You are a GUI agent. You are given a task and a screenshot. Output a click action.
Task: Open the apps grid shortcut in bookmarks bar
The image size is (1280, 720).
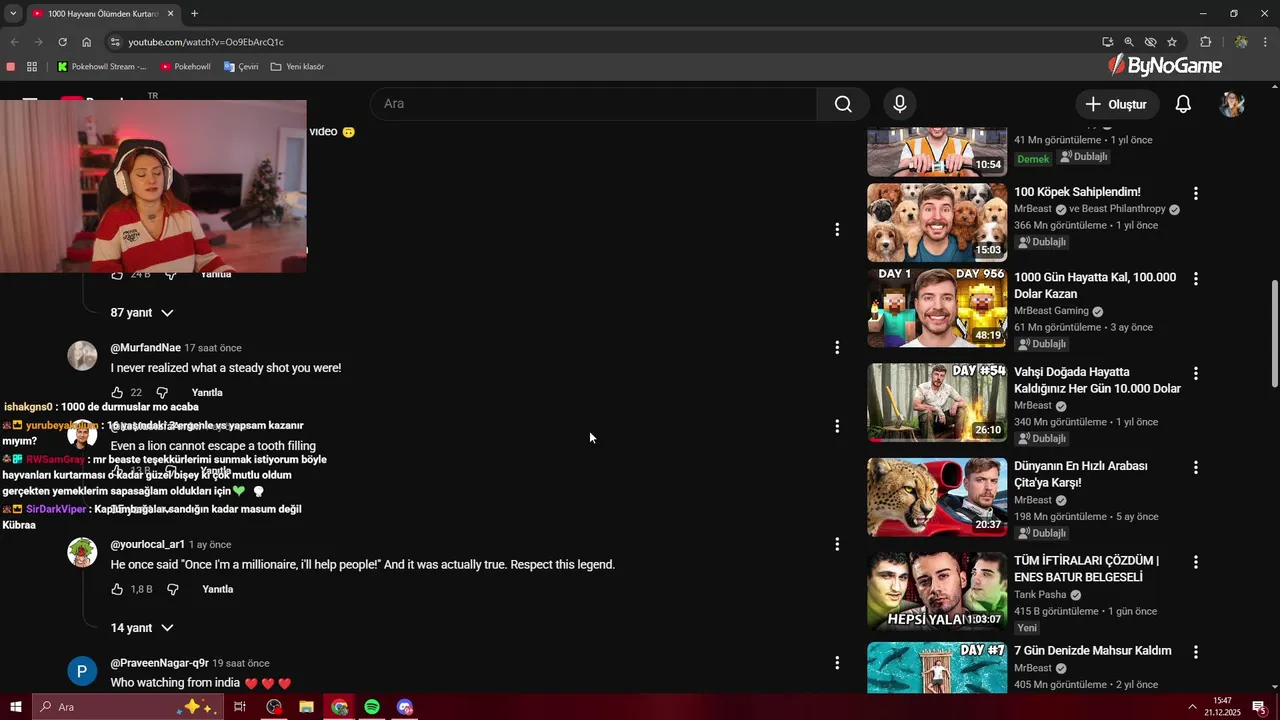coord(32,67)
